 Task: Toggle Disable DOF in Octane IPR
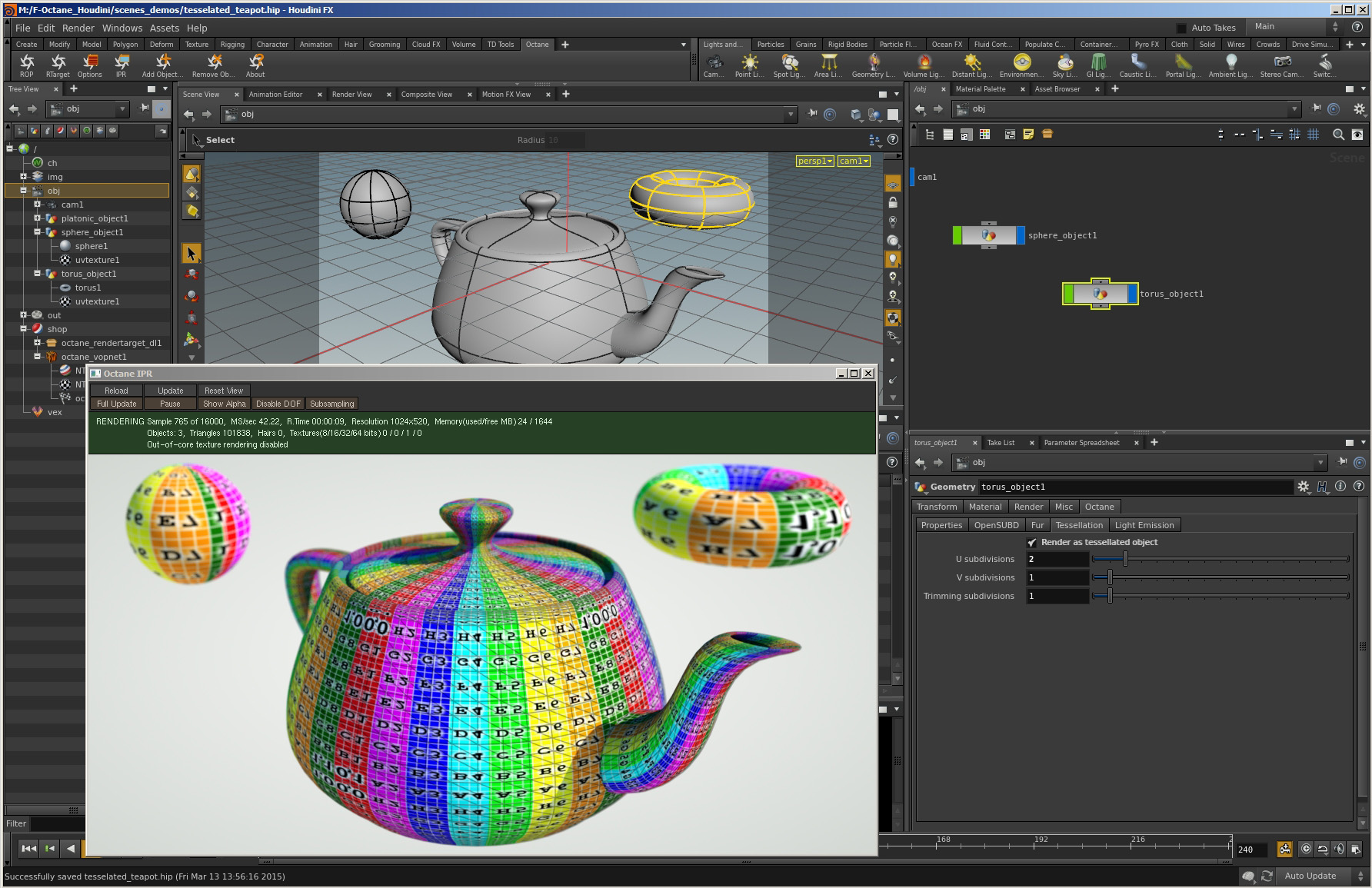(278, 404)
